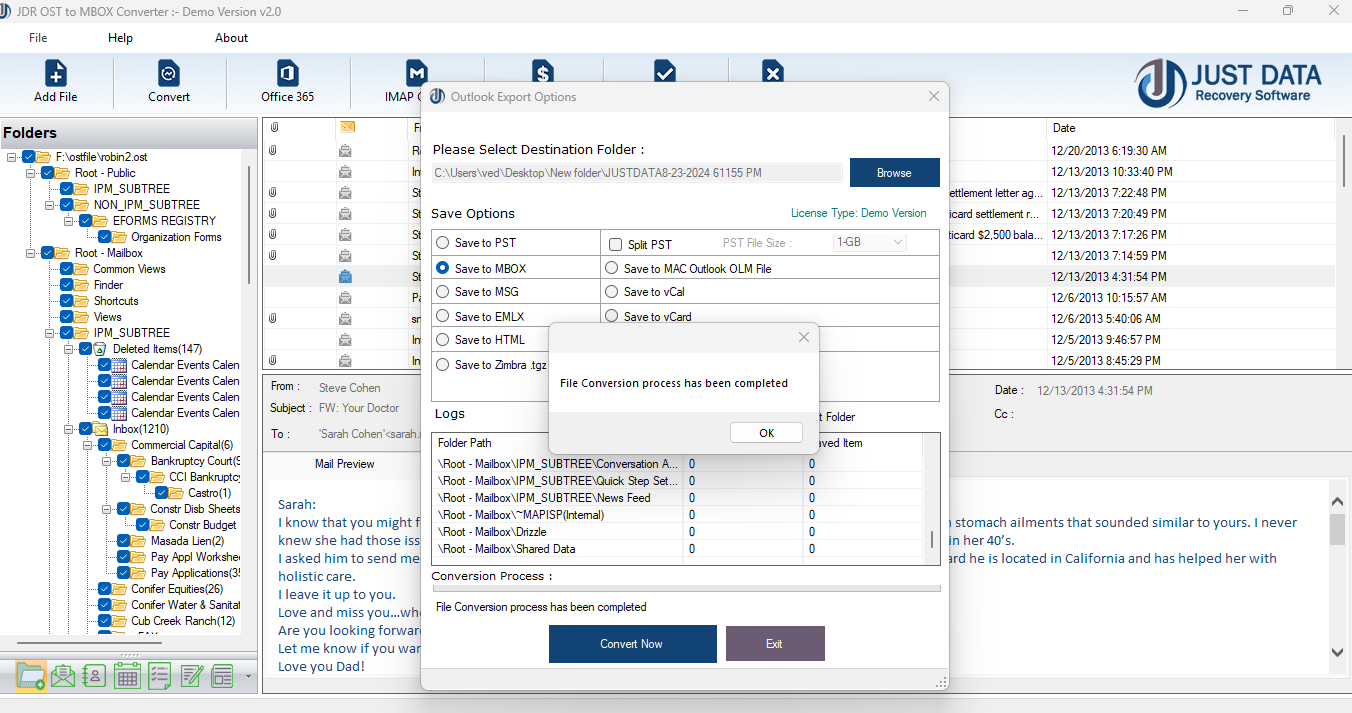Collapse the NON_IPM_SUBTREE node
The height and width of the screenshot is (713, 1352).
coord(50,205)
